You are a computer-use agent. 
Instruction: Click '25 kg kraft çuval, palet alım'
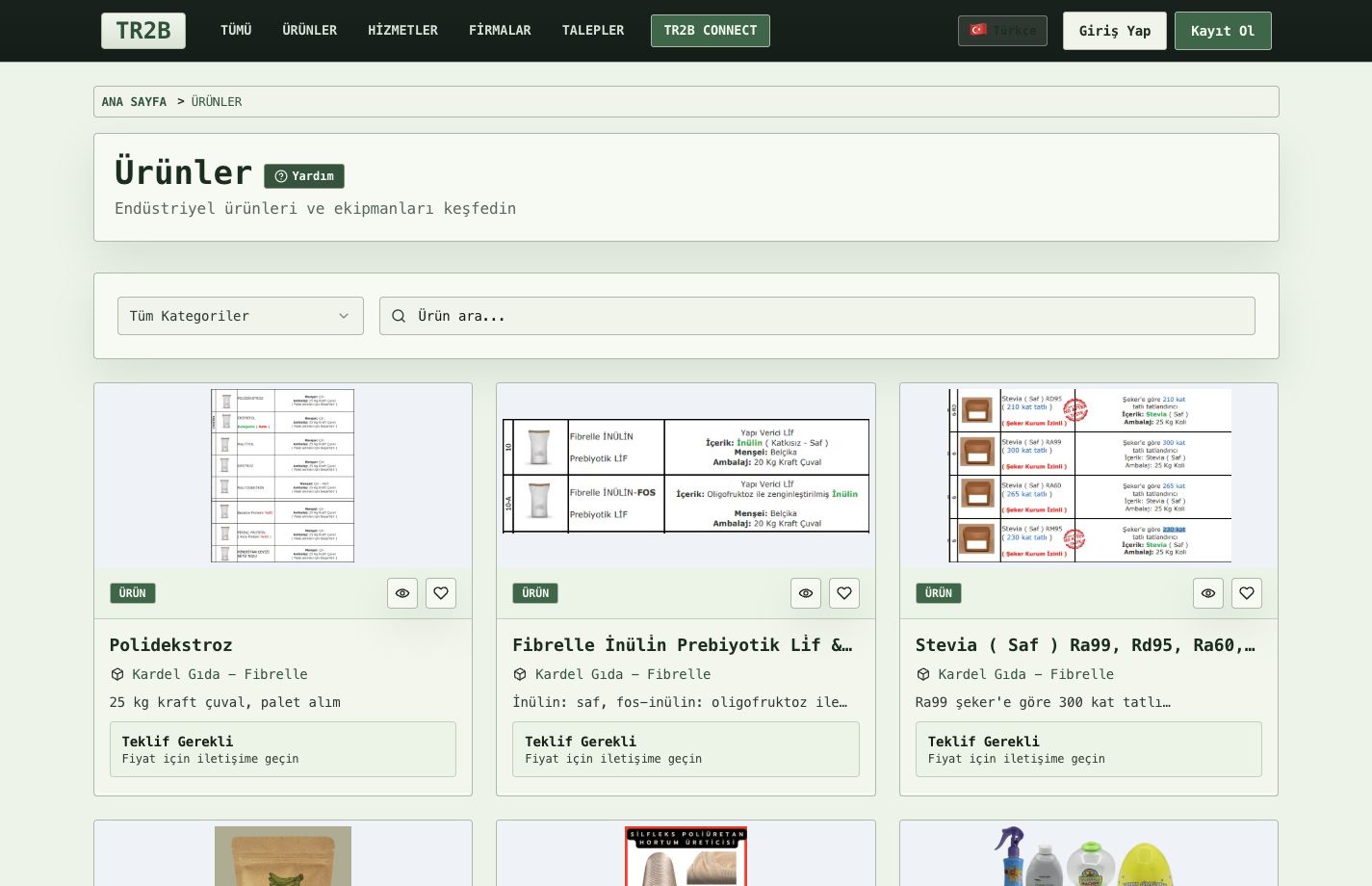[x=225, y=702]
